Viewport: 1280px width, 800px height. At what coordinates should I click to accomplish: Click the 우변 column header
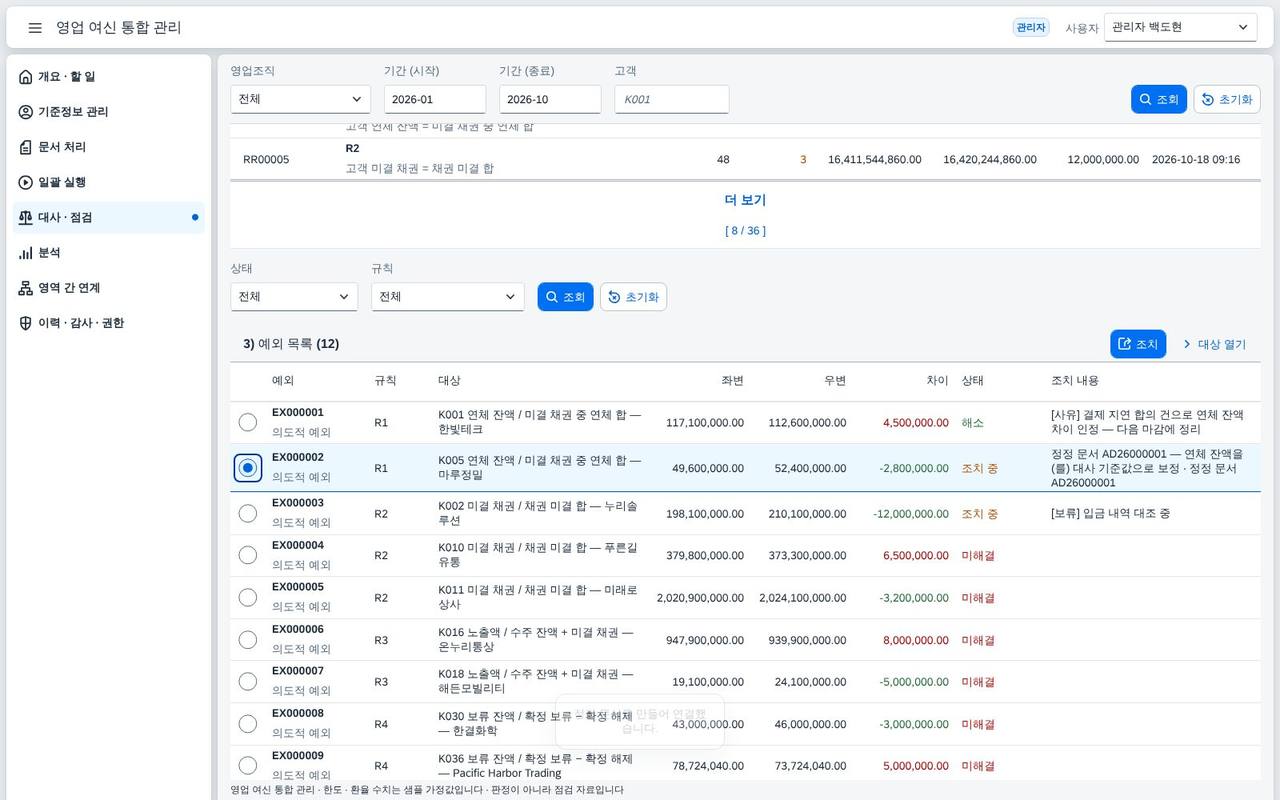click(x=835, y=381)
